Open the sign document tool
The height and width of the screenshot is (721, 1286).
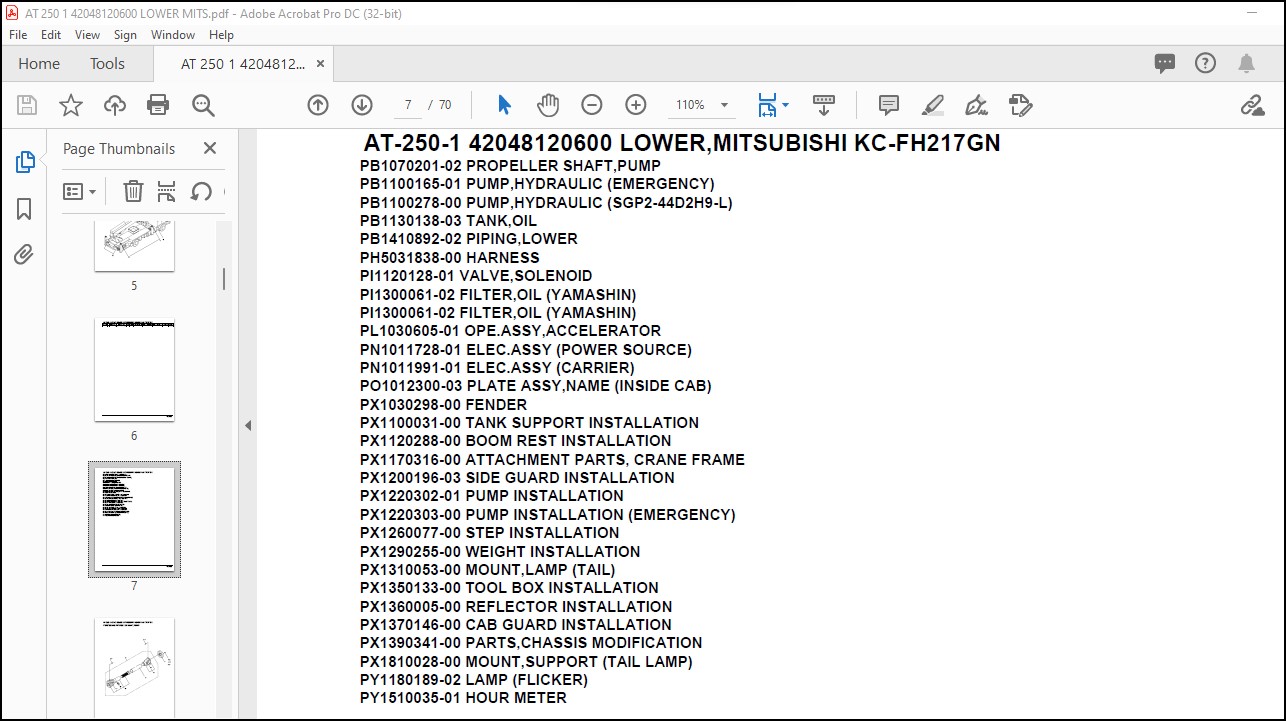tap(976, 105)
